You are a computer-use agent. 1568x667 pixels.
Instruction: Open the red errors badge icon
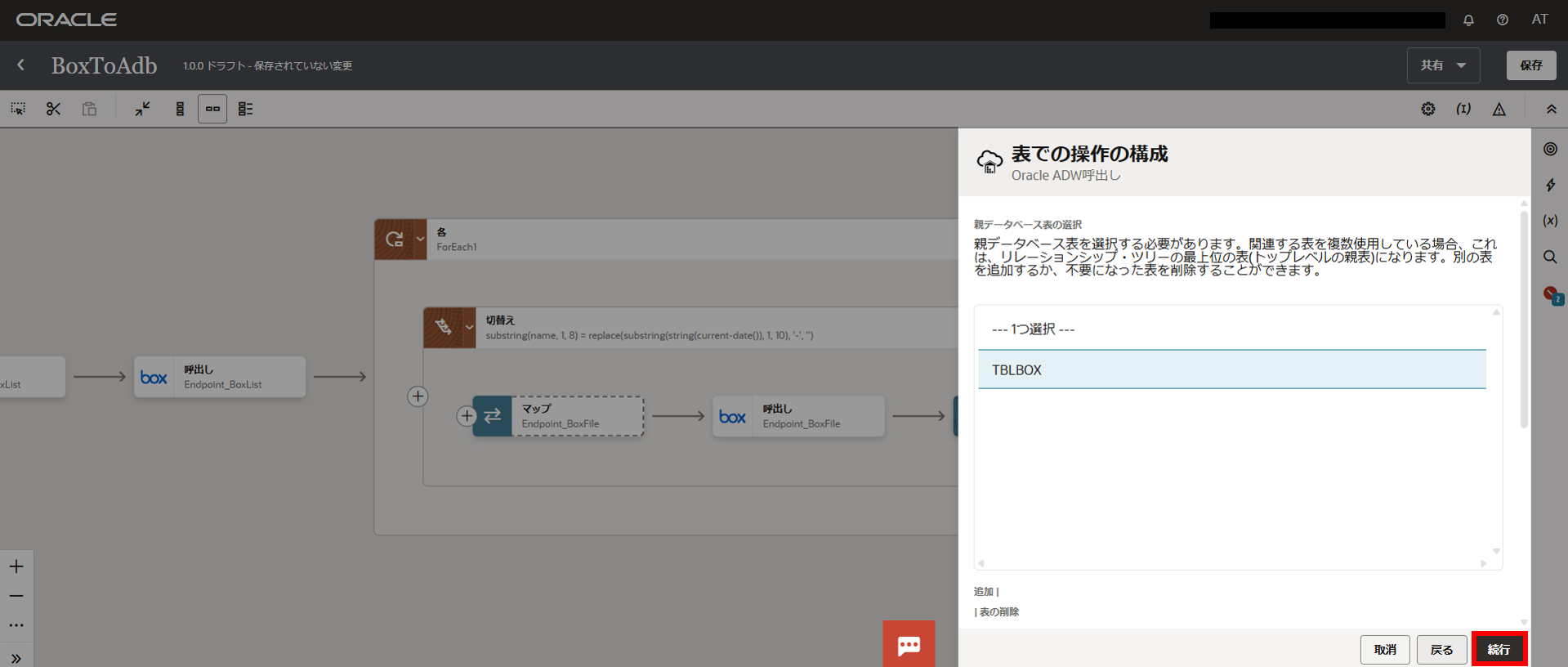coord(1552,295)
